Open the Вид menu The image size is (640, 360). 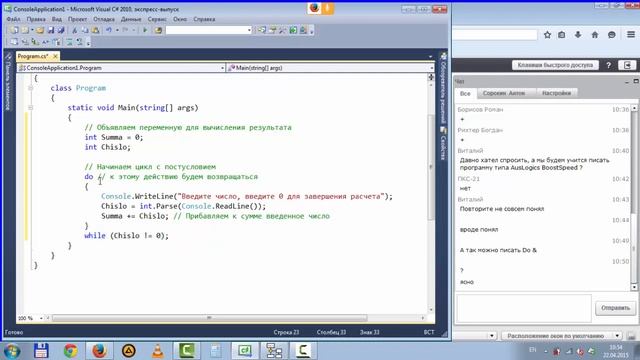(57, 19)
